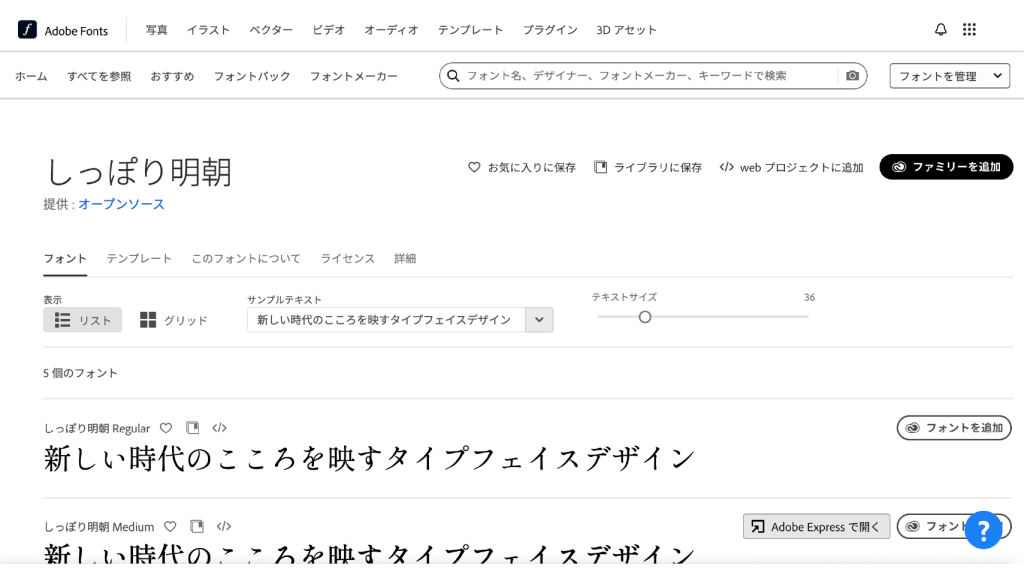Image resolution: width=1024 pixels, height=575 pixels.
Task: Click the camera visual search icon
Action: (852, 76)
